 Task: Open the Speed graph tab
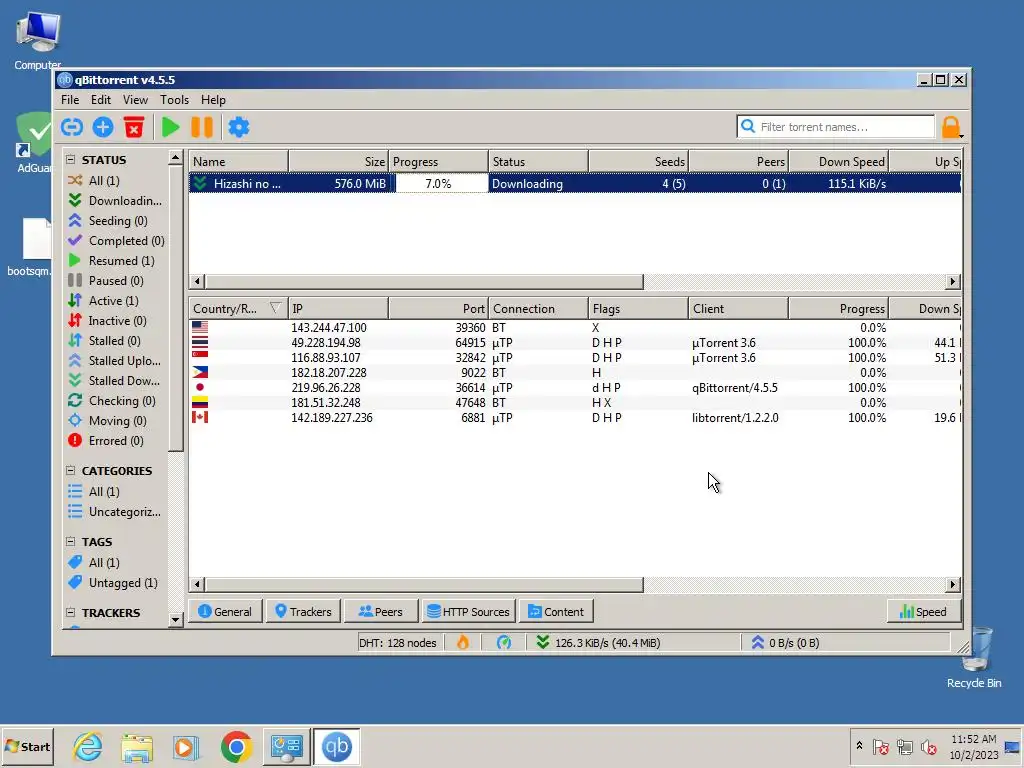[x=923, y=611]
